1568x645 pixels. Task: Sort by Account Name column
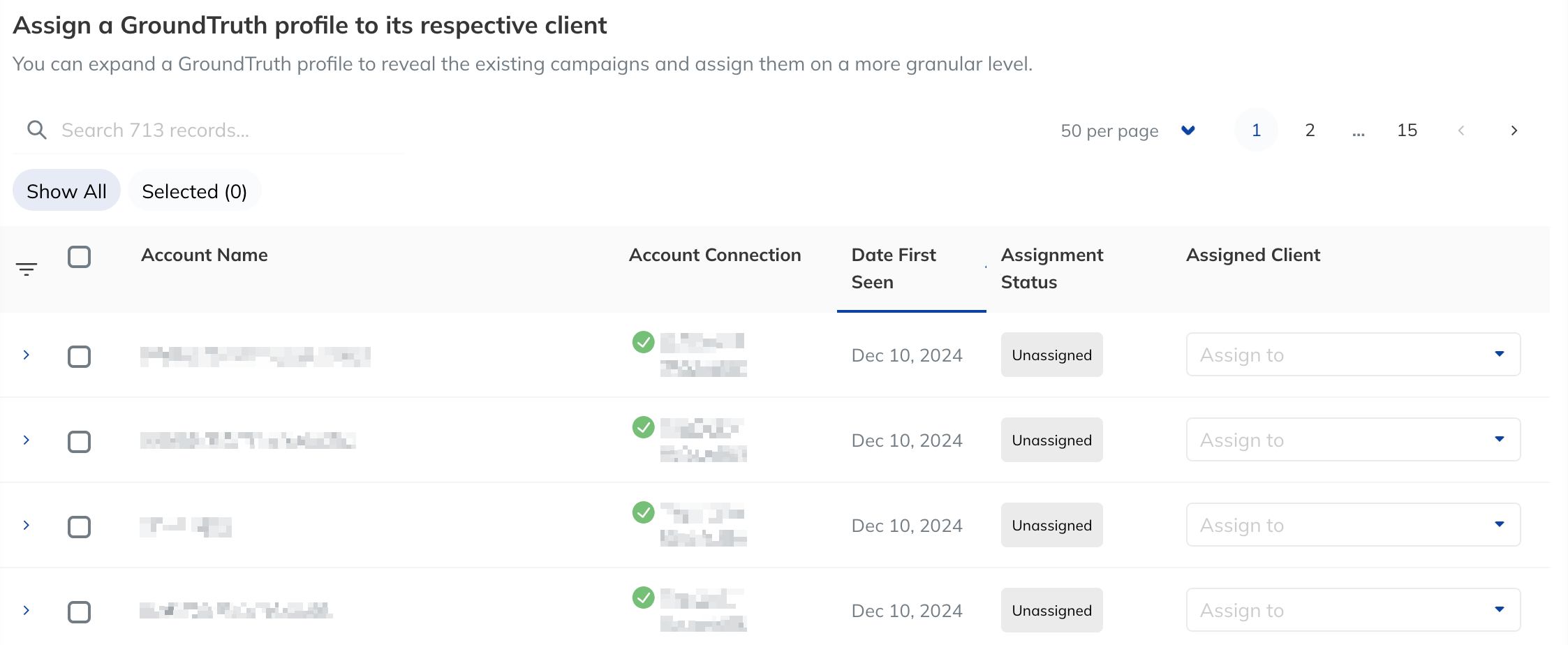(204, 255)
